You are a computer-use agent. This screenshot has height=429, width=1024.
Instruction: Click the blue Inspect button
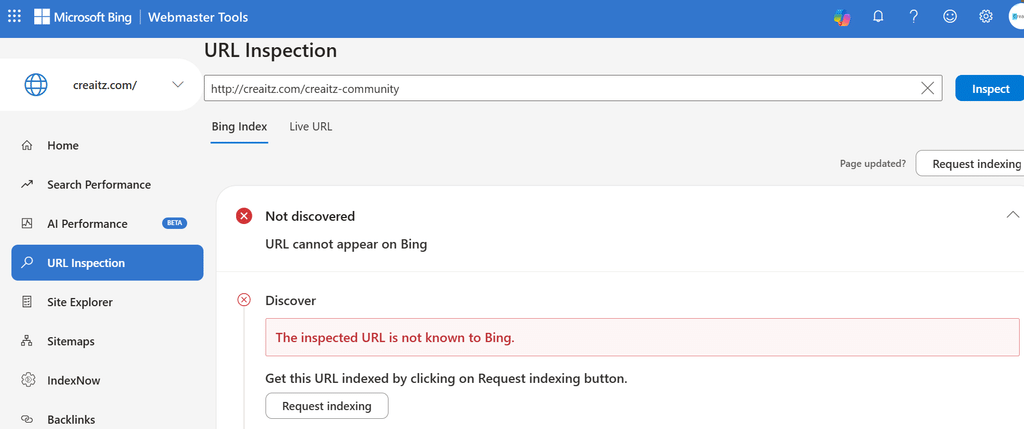(990, 89)
